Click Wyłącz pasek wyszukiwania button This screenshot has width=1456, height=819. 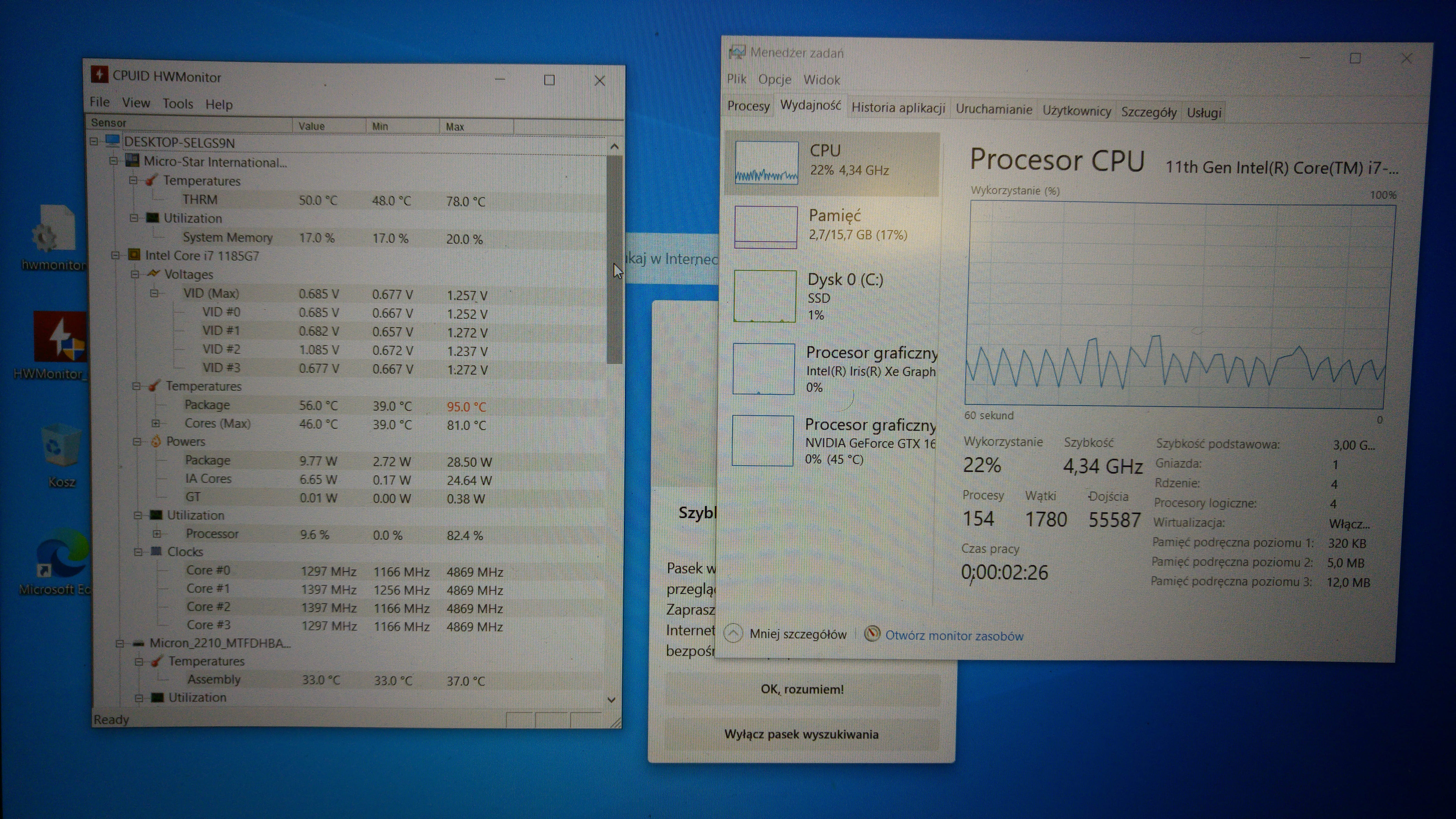801,734
